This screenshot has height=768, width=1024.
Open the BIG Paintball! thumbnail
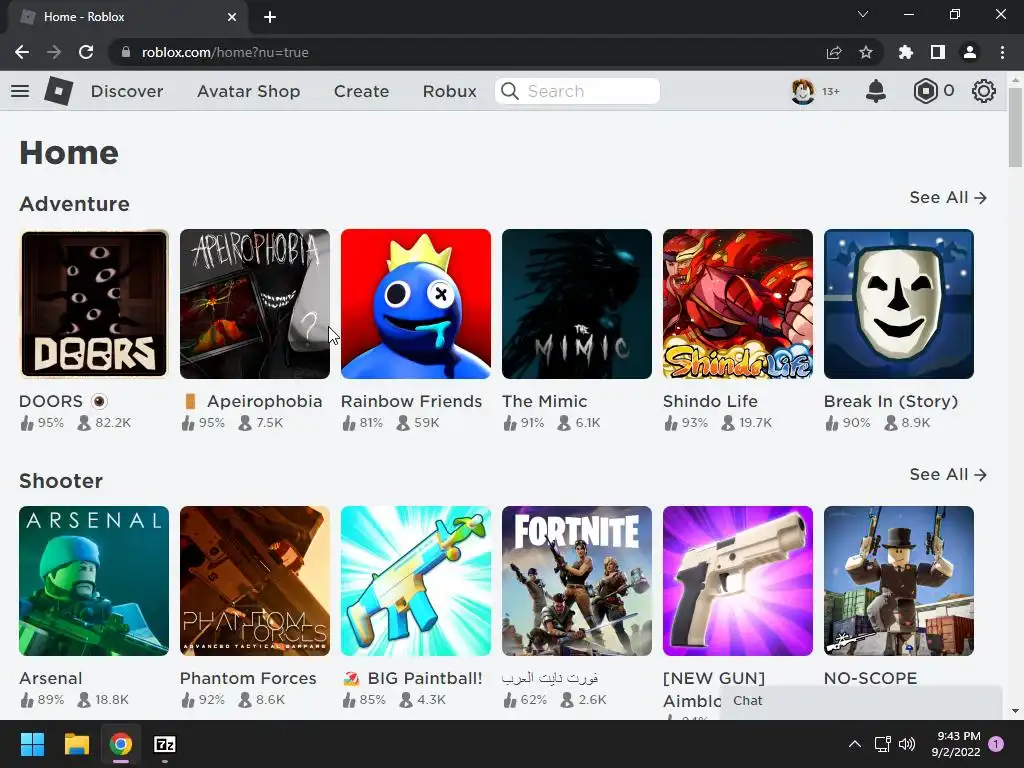(415, 581)
